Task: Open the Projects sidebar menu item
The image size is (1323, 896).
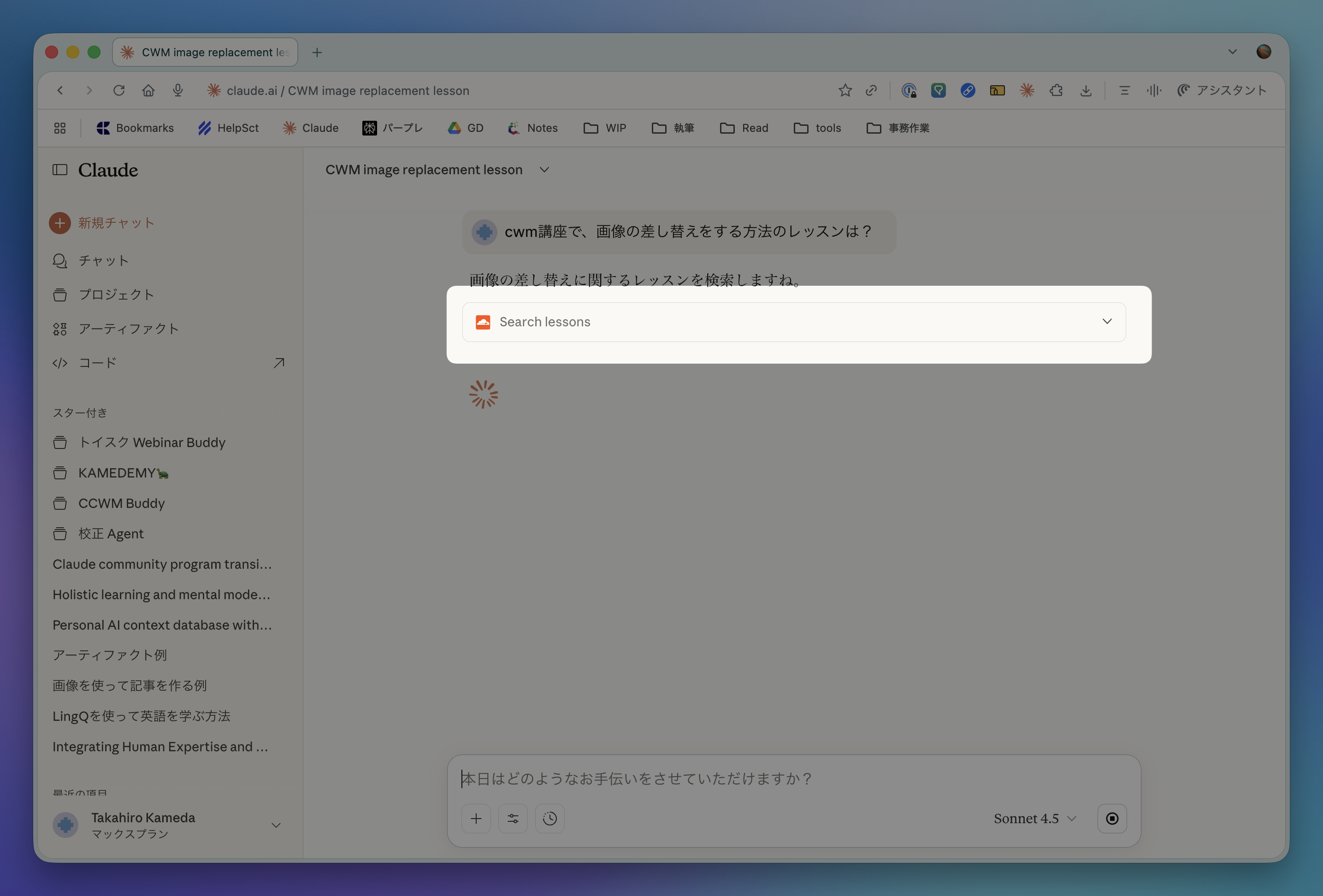Action: (116, 295)
